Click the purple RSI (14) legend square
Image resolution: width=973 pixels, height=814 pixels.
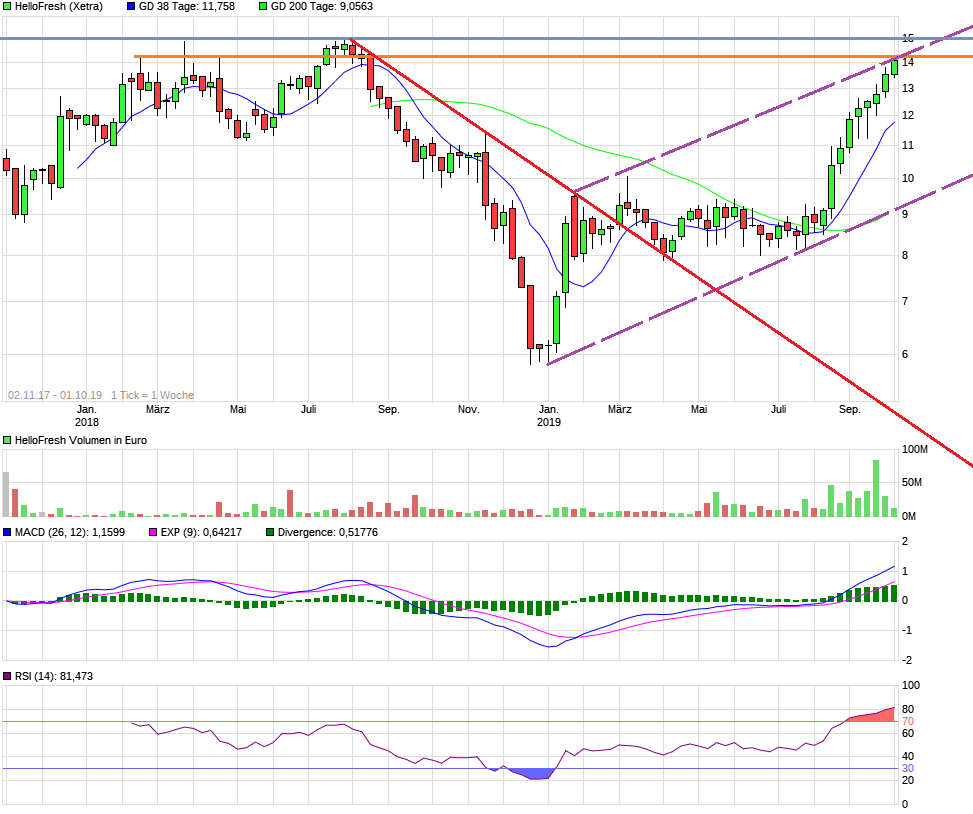pyautogui.click(x=7, y=676)
